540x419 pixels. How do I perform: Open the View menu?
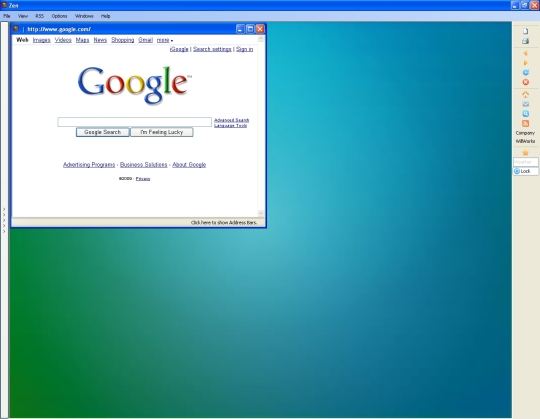tap(23, 16)
